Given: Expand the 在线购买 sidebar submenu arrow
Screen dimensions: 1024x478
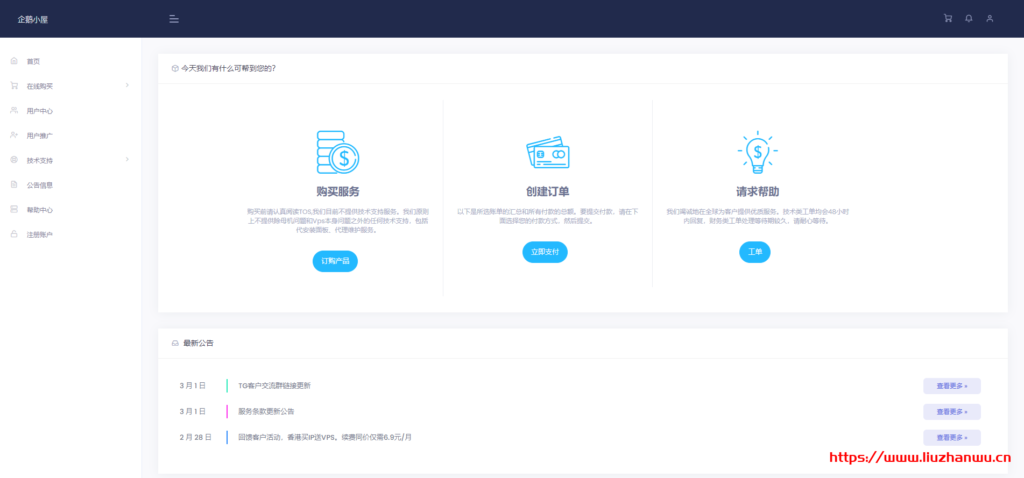Looking at the screenshot, I should (127, 86).
